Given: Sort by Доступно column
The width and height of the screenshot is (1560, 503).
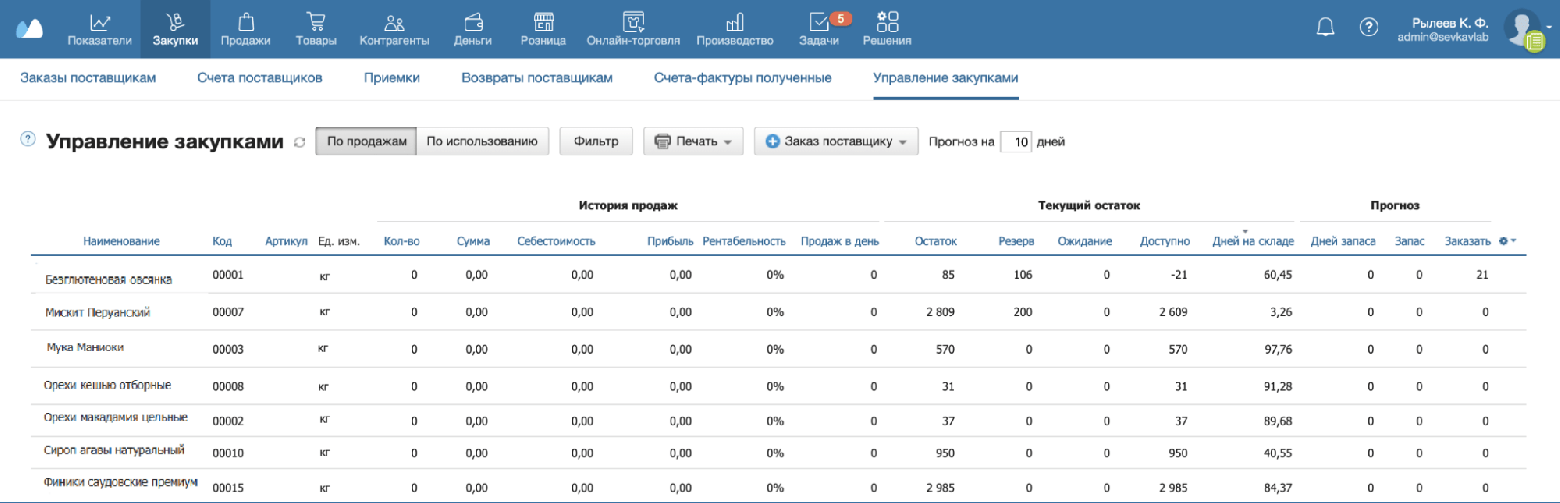Looking at the screenshot, I should tap(1164, 242).
